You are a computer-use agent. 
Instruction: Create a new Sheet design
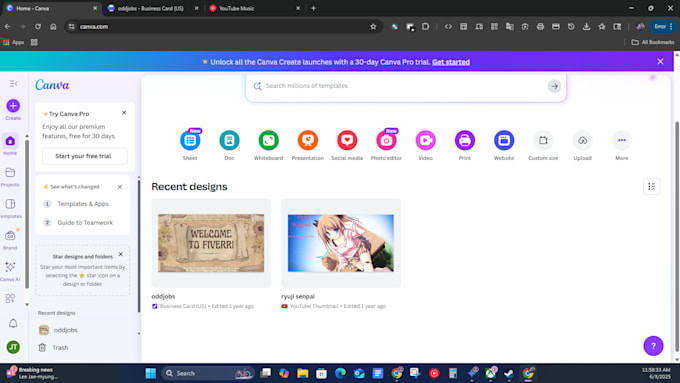[190, 141]
